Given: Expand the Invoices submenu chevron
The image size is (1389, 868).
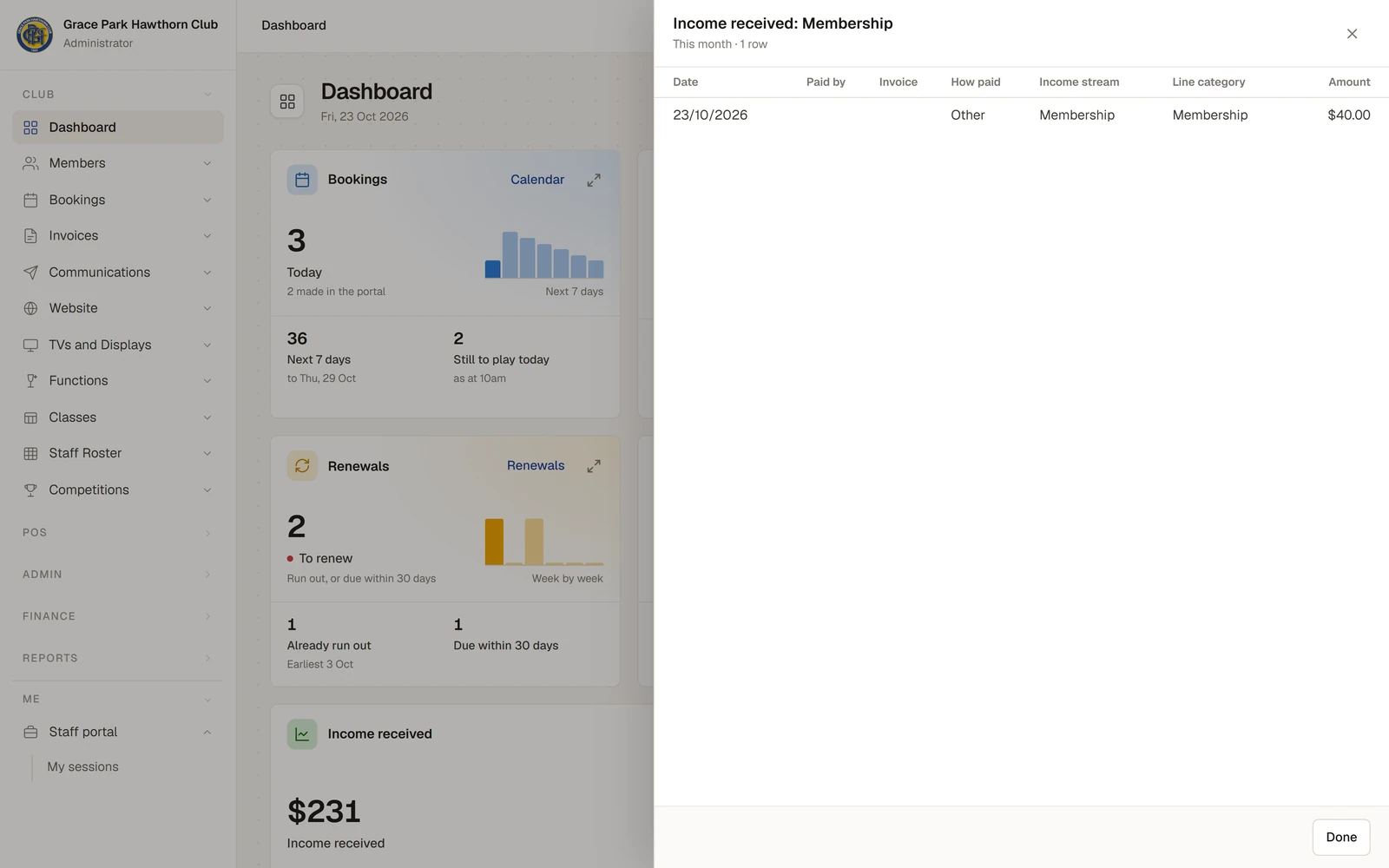Looking at the screenshot, I should (207, 236).
